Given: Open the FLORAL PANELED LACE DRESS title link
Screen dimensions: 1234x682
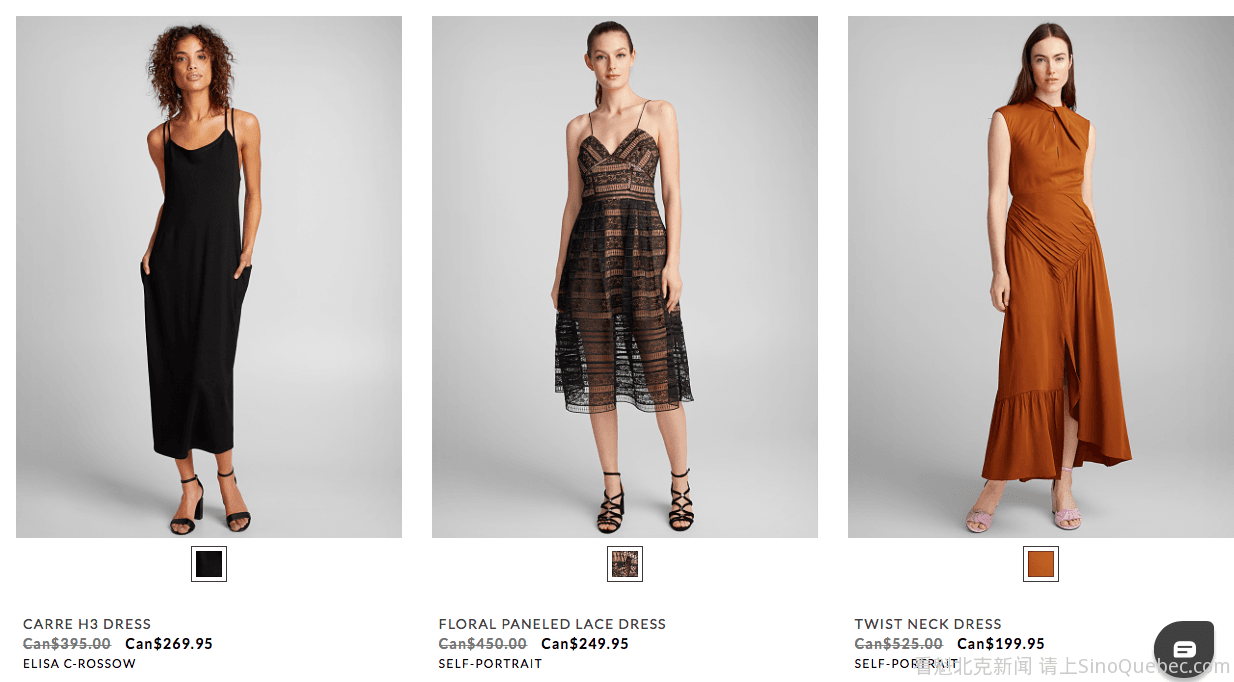Looking at the screenshot, I should [552, 624].
